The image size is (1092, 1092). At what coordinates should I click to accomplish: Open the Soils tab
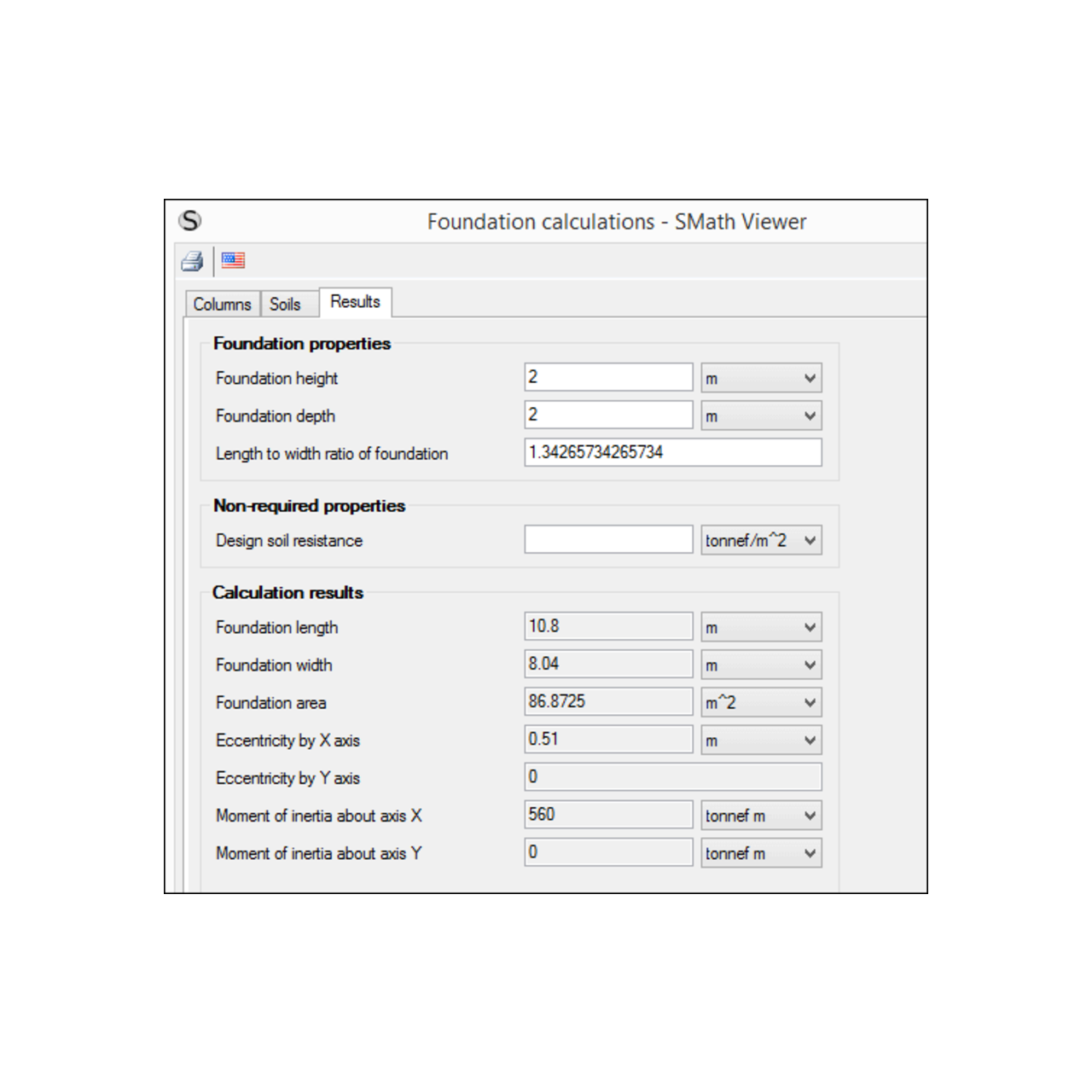tap(285, 305)
